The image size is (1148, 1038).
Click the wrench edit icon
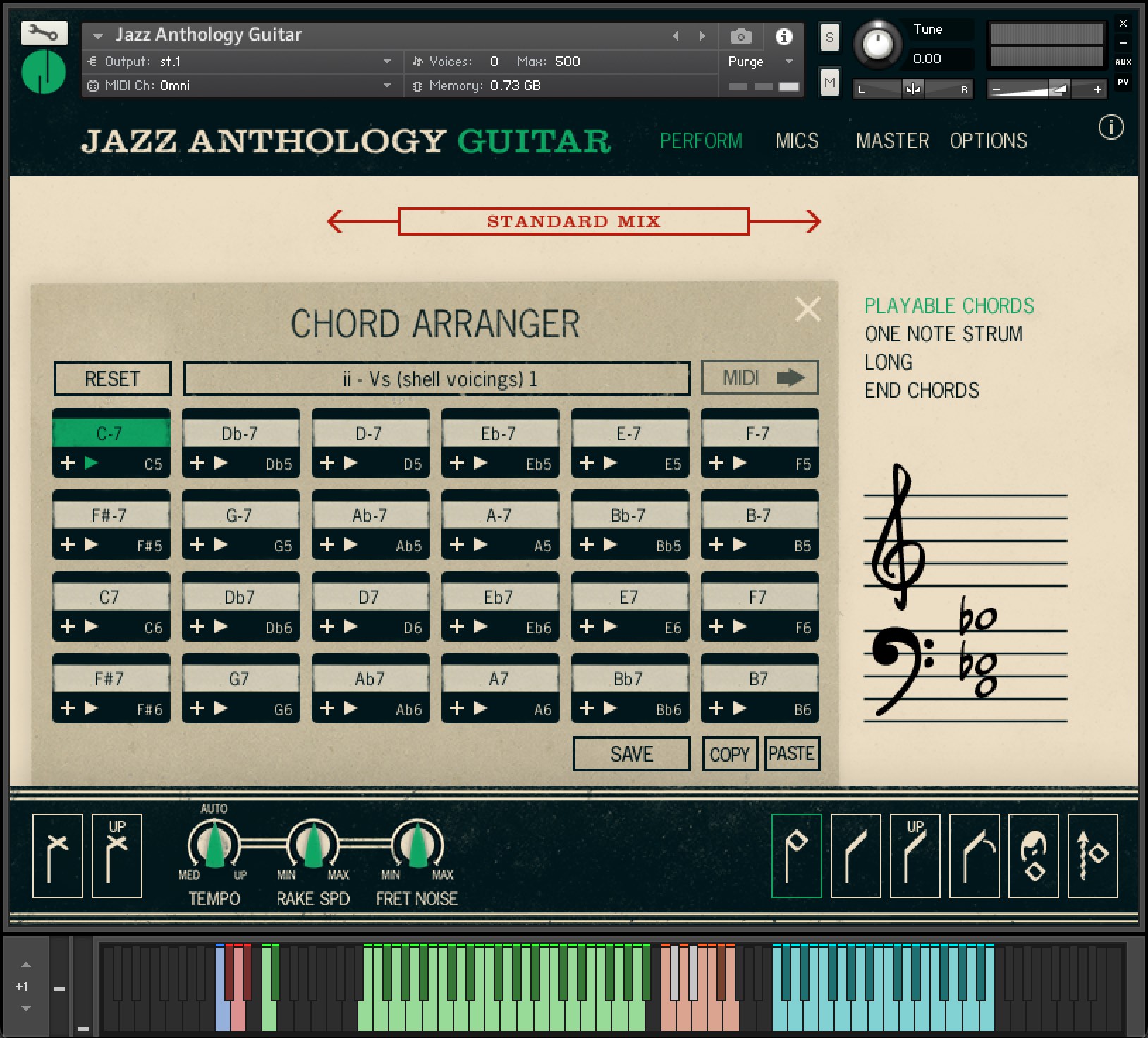[x=44, y=33]
